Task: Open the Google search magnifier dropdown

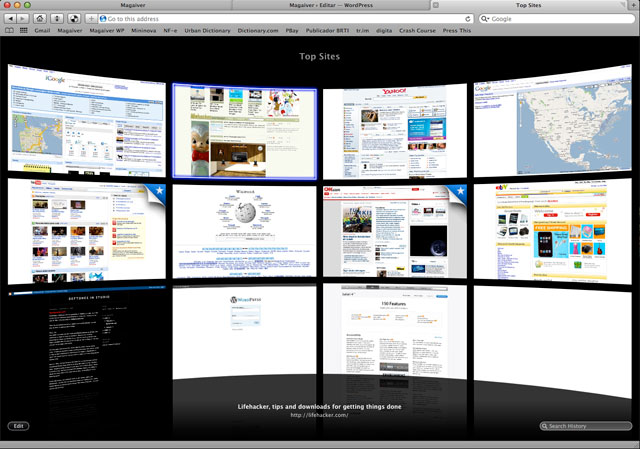Action: pyautogui.click(x=484, y=19)
